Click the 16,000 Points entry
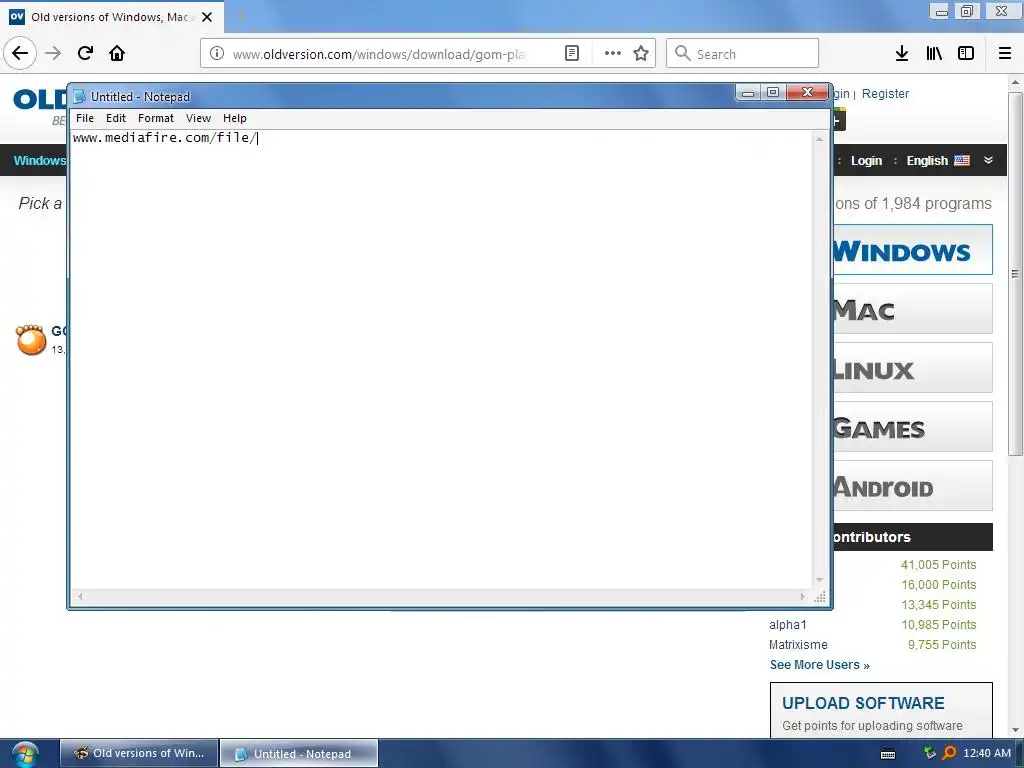Screen dimensions: 1024x768 click(x=938, y=584)
